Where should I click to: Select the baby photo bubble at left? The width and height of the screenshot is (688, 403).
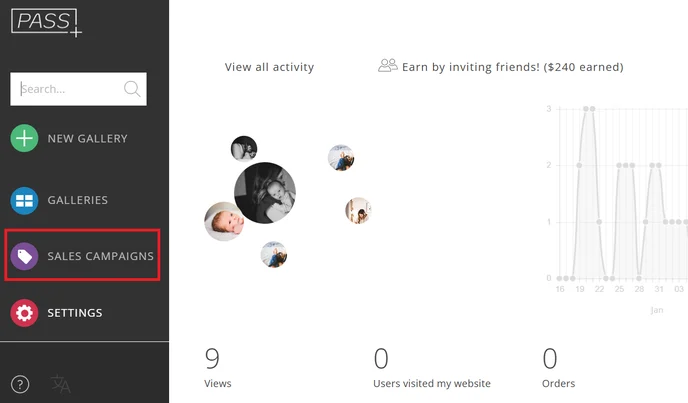pyautogui.click(x=224, y=221)
